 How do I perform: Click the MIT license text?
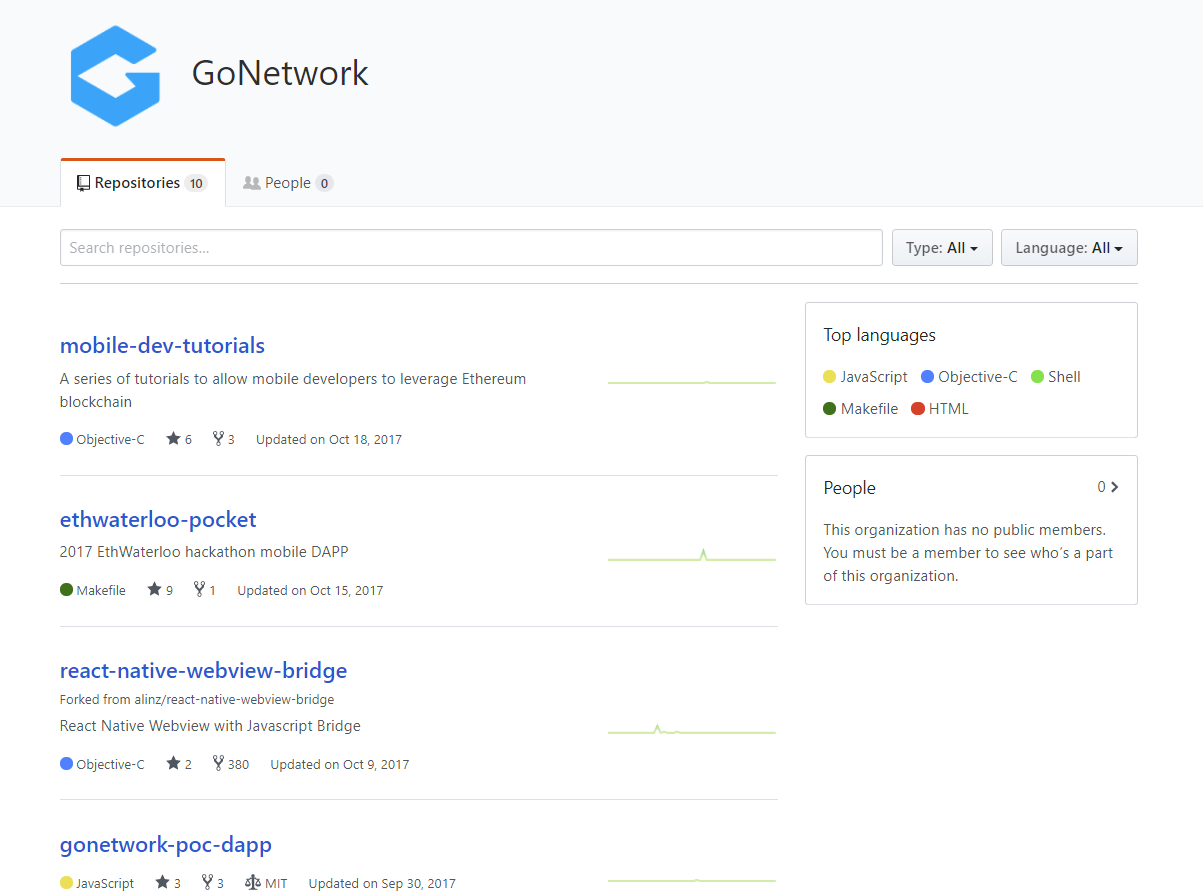point(276,883)
